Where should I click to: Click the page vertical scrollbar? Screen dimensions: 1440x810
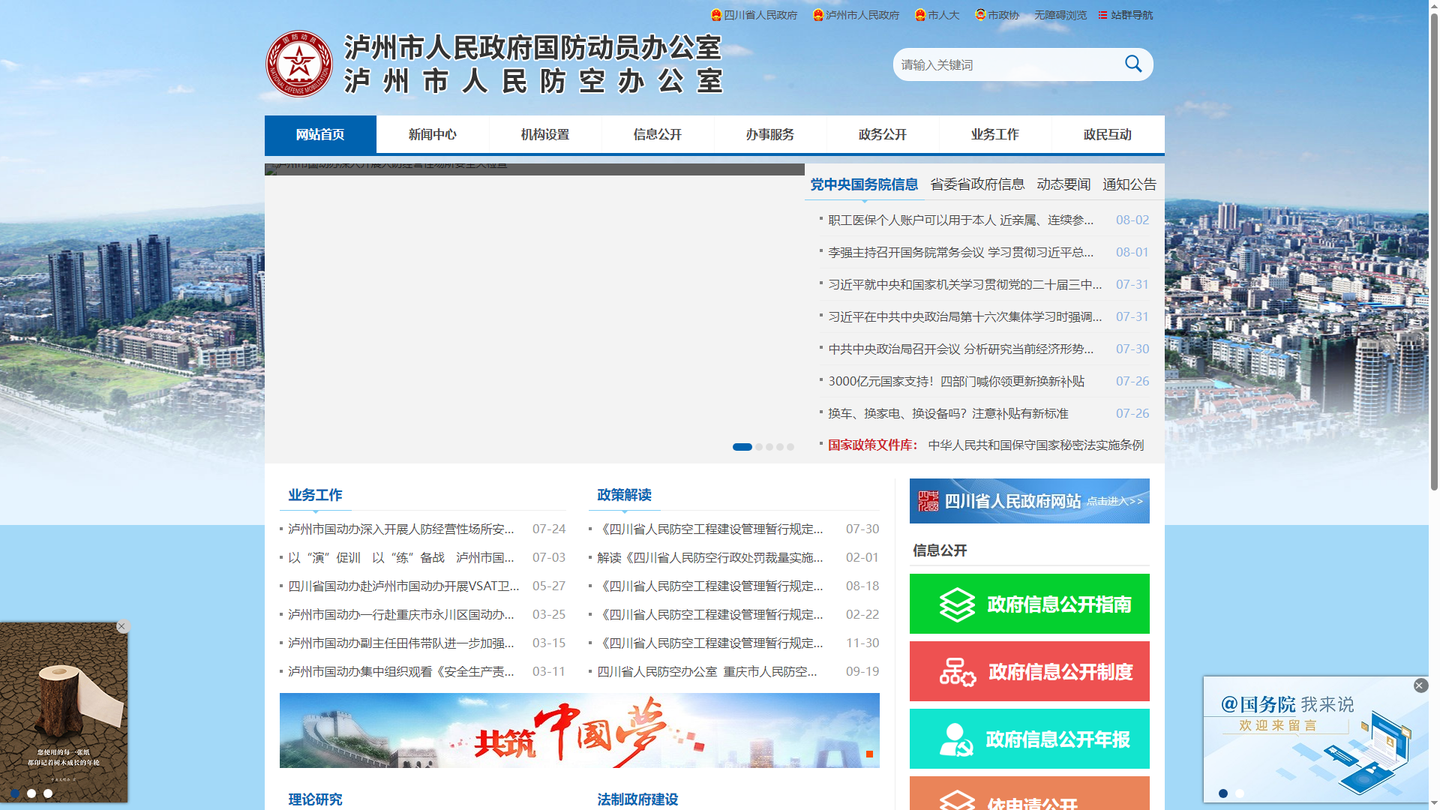pos(1434,250)
